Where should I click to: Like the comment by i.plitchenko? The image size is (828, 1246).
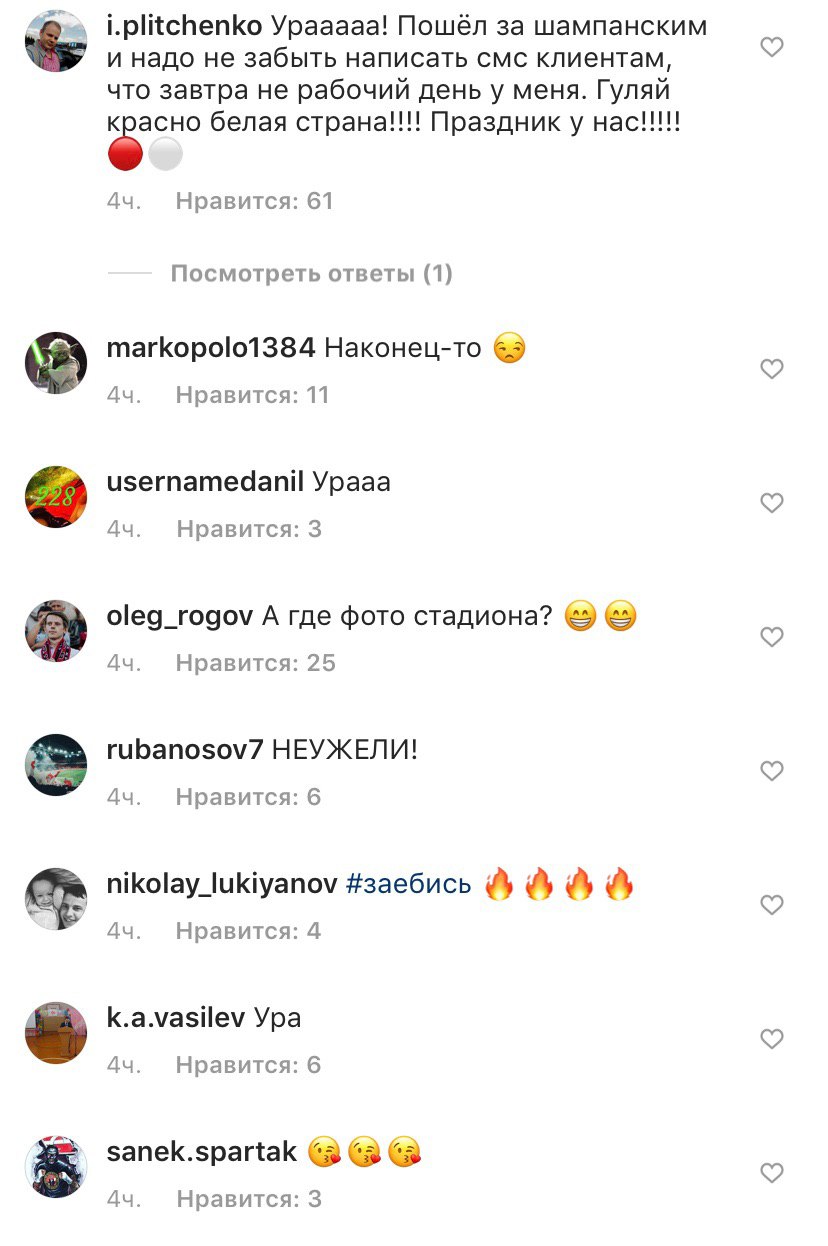771,47
